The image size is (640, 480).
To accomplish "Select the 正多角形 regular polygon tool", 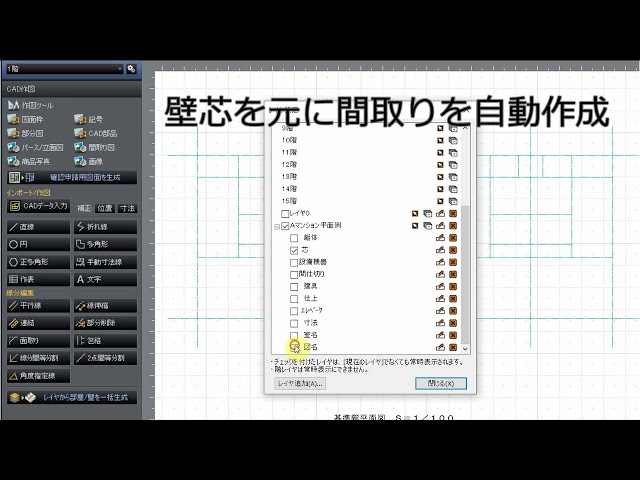I will (38, 262).
